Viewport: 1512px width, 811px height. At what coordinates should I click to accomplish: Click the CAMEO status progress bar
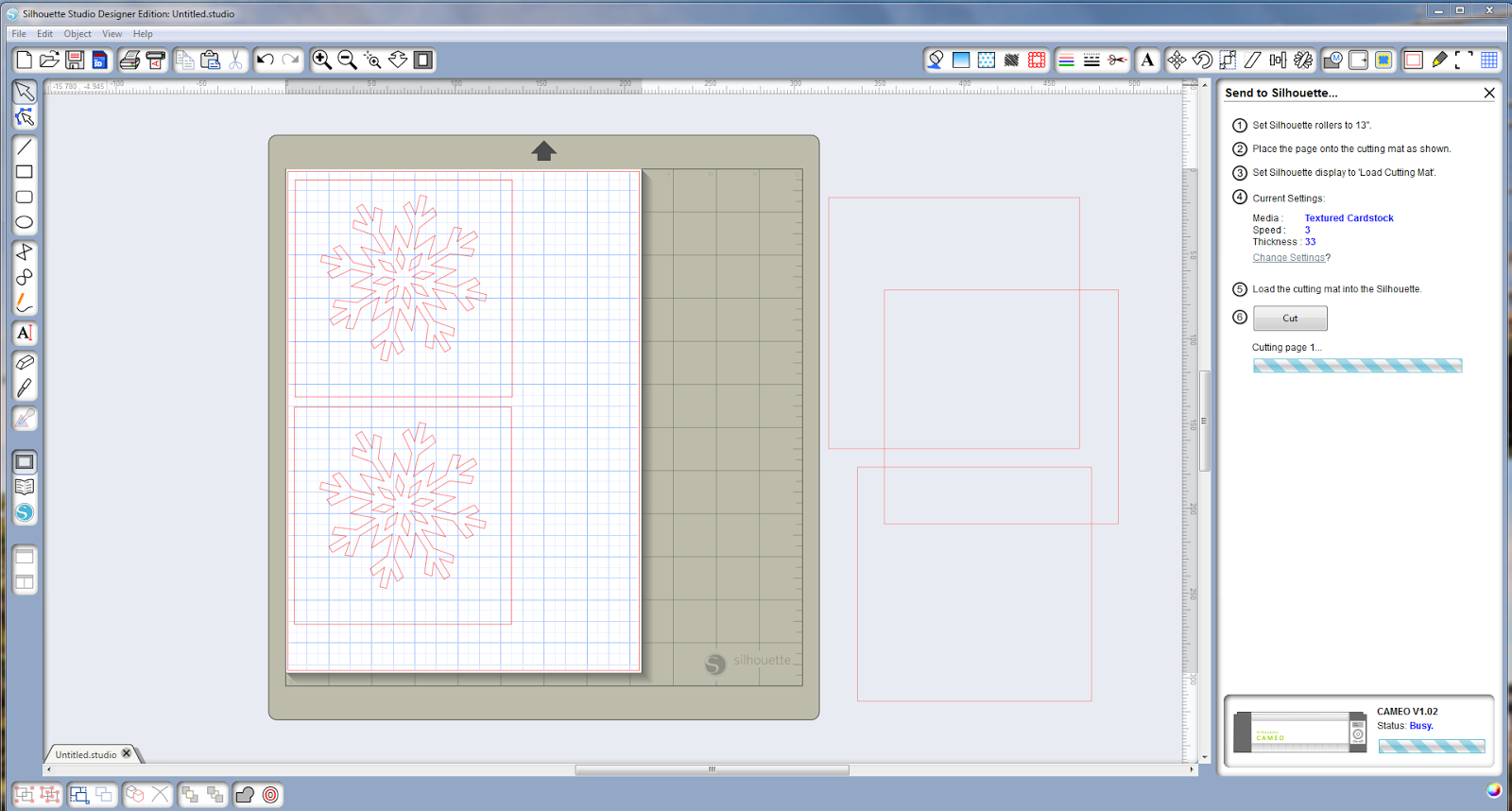[1432, 747]
